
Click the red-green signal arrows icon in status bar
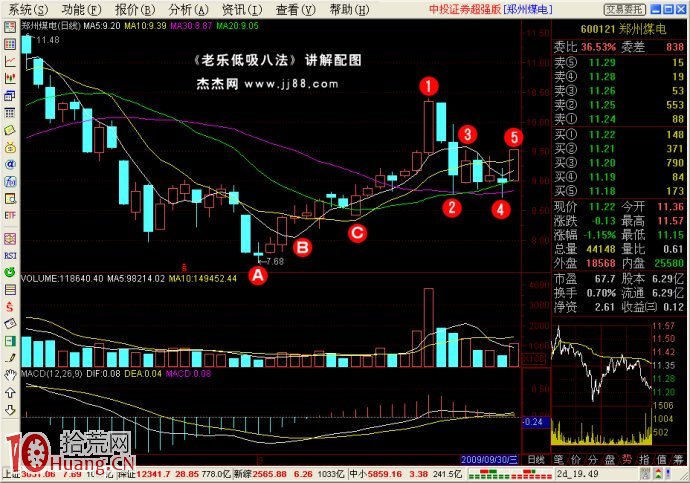click(658, 474)
